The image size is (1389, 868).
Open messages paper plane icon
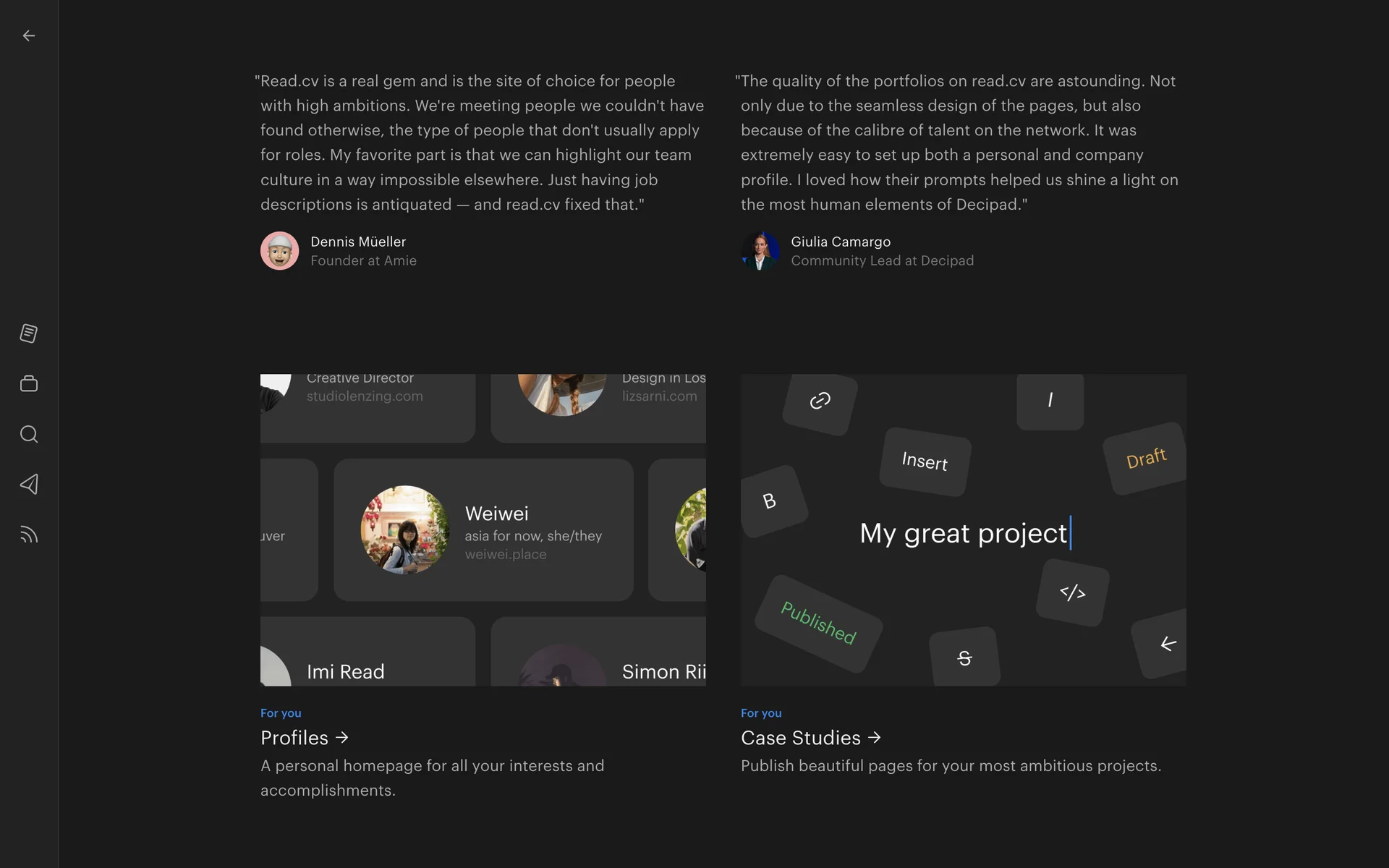point(29,484)
